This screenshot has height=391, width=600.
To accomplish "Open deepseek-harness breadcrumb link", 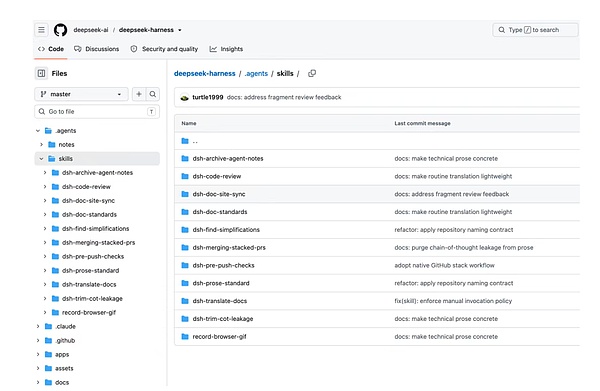I will (205, 73).
